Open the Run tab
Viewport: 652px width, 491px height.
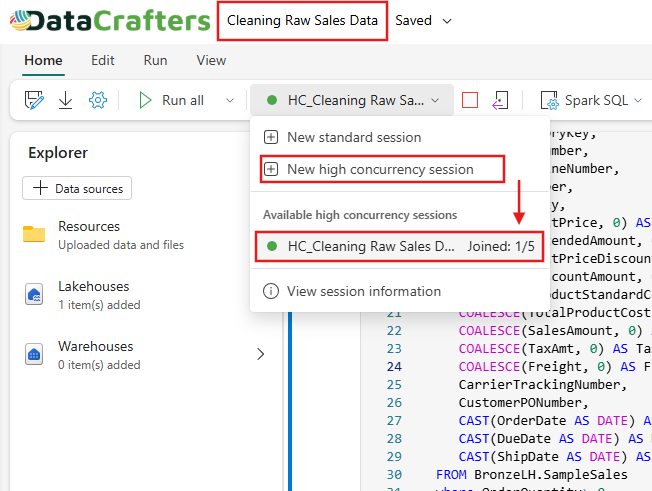155,60
